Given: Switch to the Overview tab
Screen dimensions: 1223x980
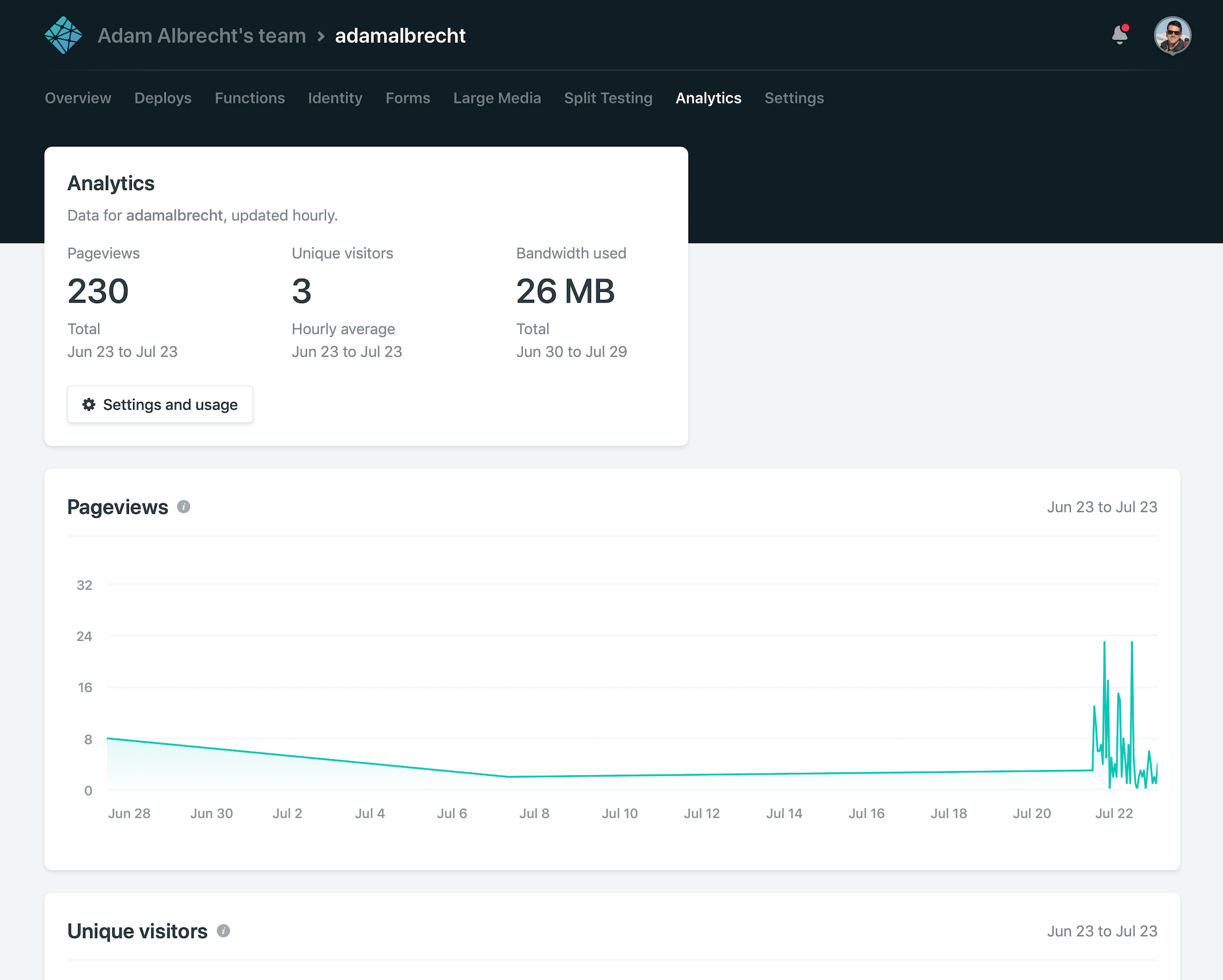Looking at the screenshot, I should pos(78,98).
